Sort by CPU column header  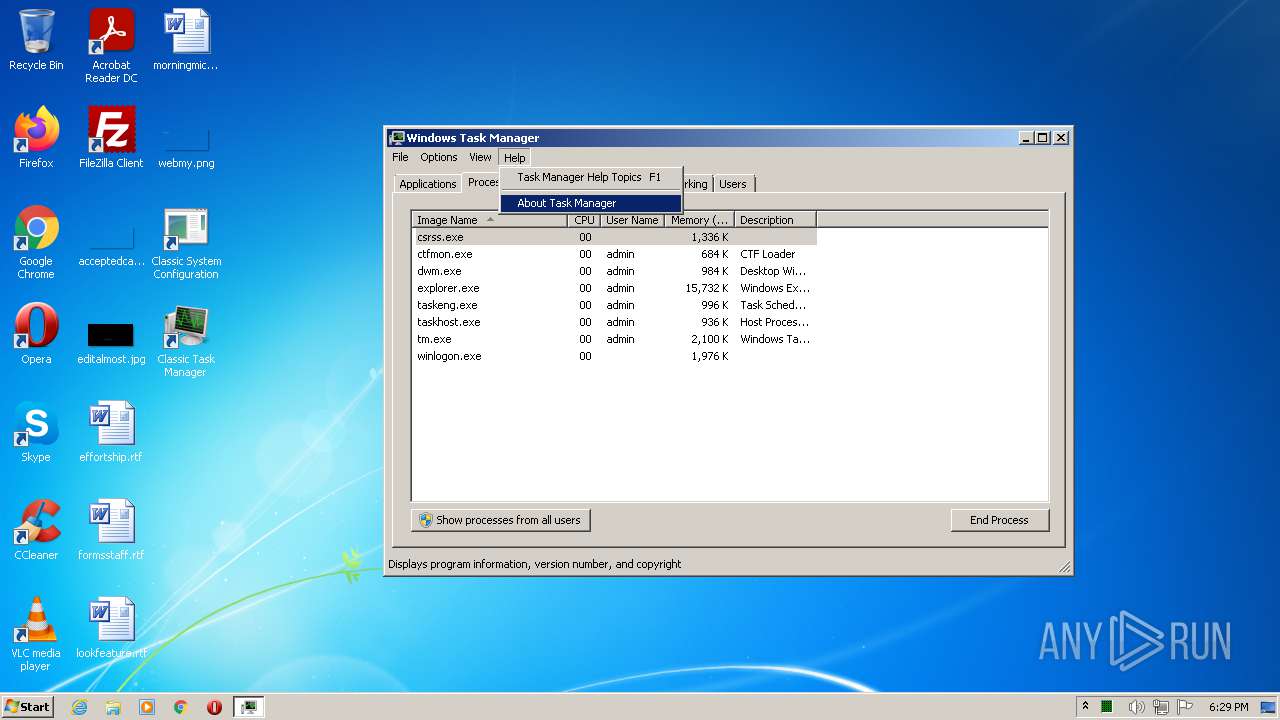[584, 220]
